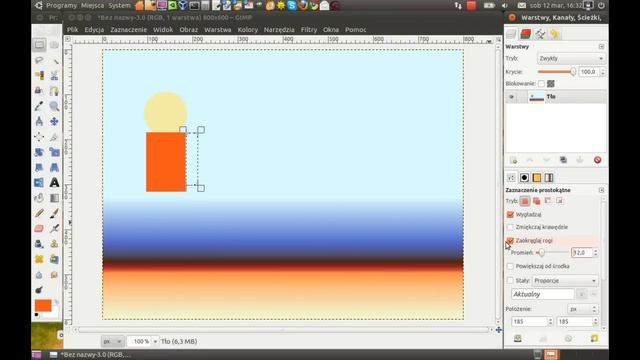Select the add to selection mode button
The height and width of the screenshot is (360, 640).
click(536, 201)
